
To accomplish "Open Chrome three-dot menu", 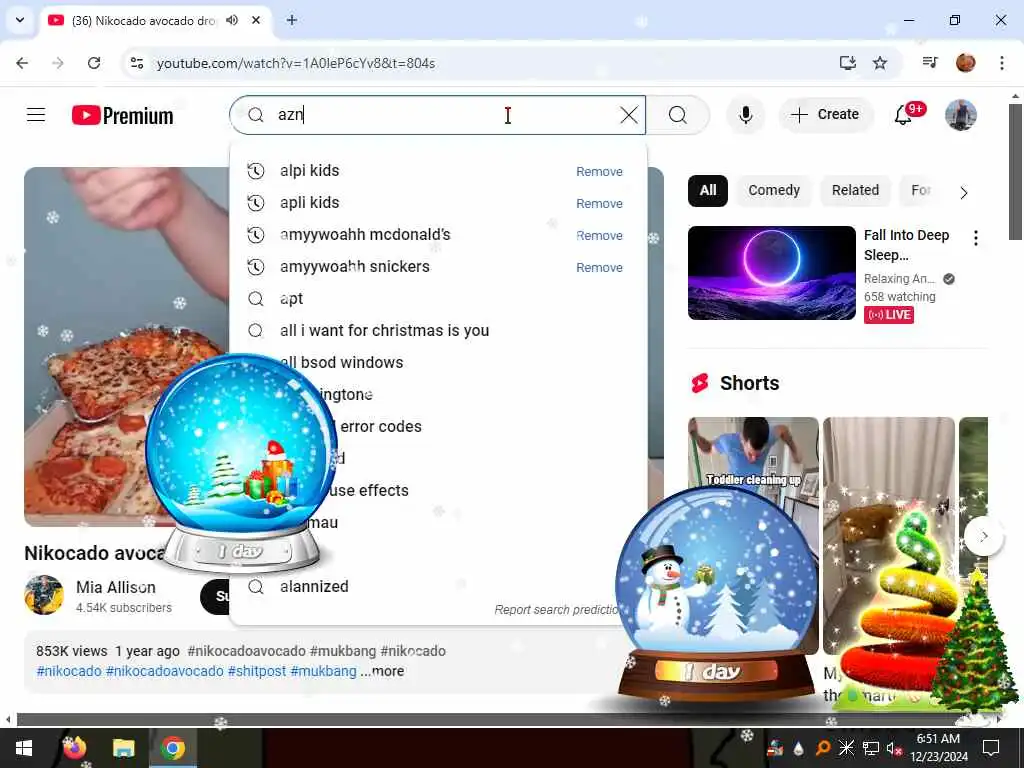I will tap(1002, 63).
